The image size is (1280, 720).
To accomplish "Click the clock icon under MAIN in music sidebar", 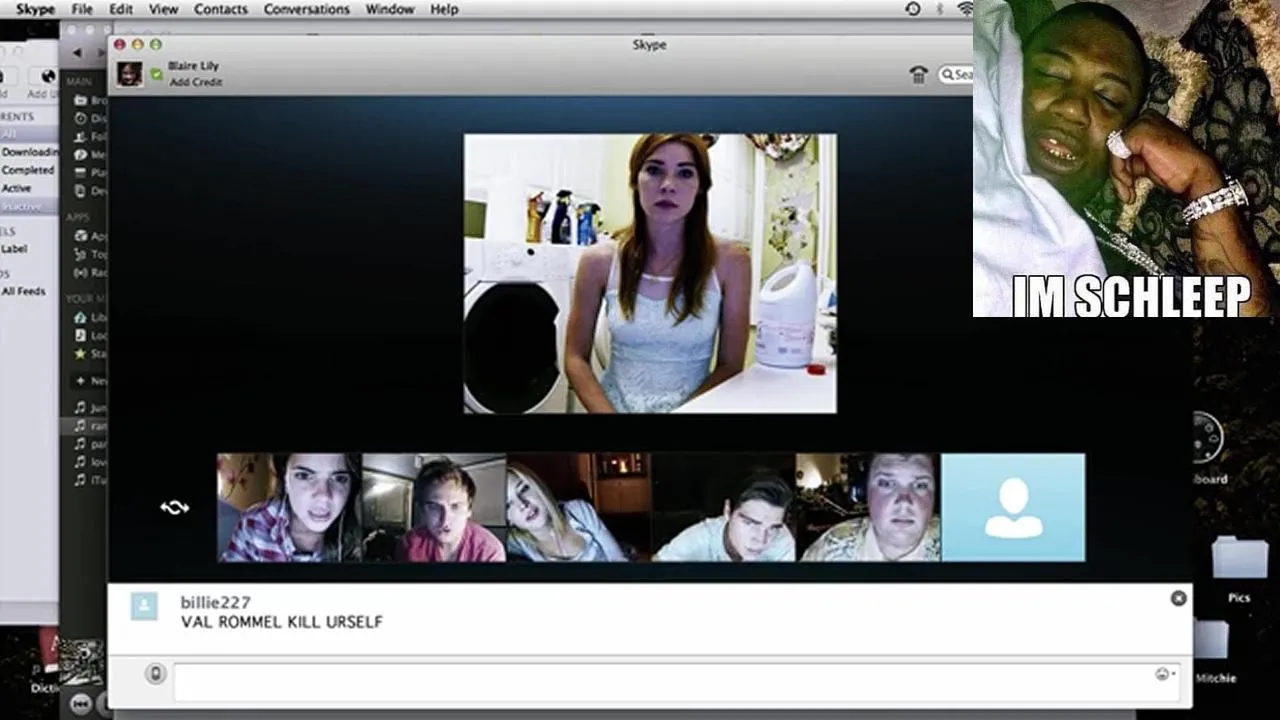I will pyautogui.click(x=80, y=118).
